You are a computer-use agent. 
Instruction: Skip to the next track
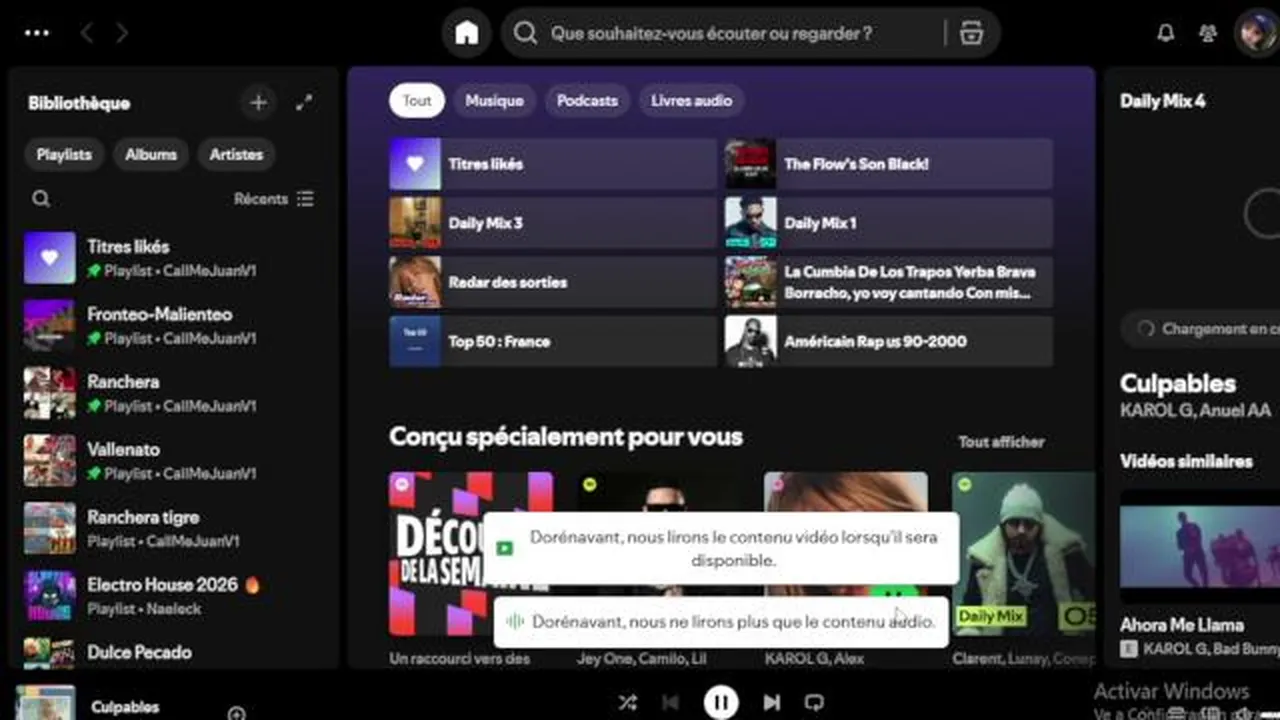[x=771, y=703]
